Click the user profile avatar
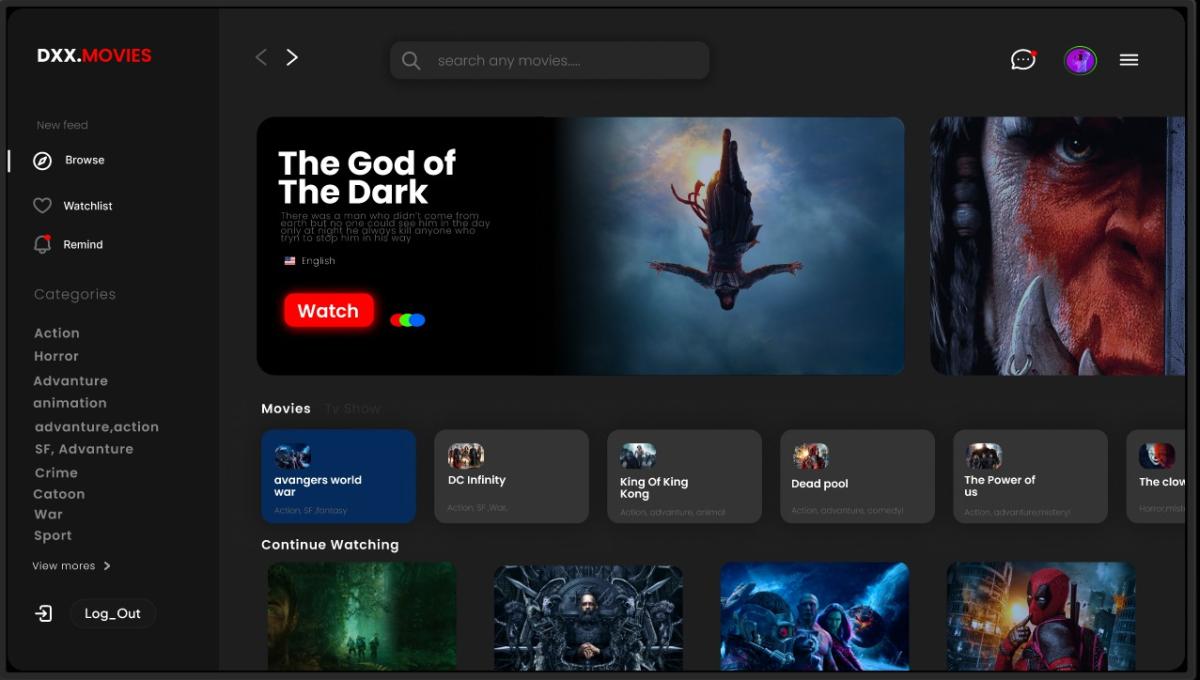 (1080, 60)
